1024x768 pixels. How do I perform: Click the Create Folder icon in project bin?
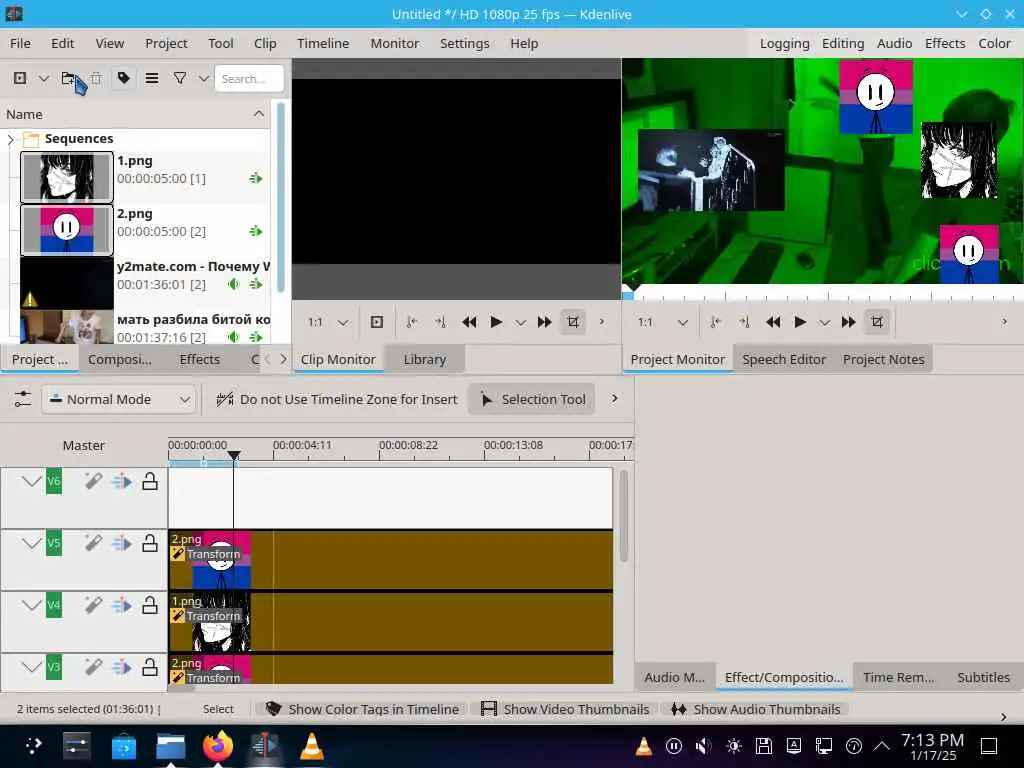(x=68, y=78)
